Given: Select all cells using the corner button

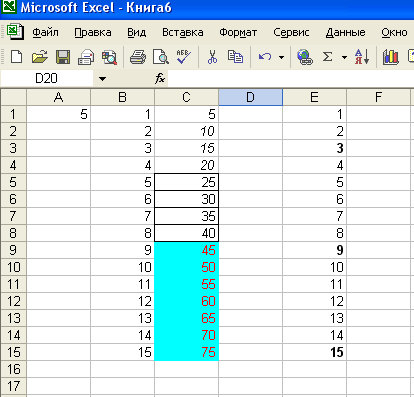Looking at the screenshot, I should (13, 97).
